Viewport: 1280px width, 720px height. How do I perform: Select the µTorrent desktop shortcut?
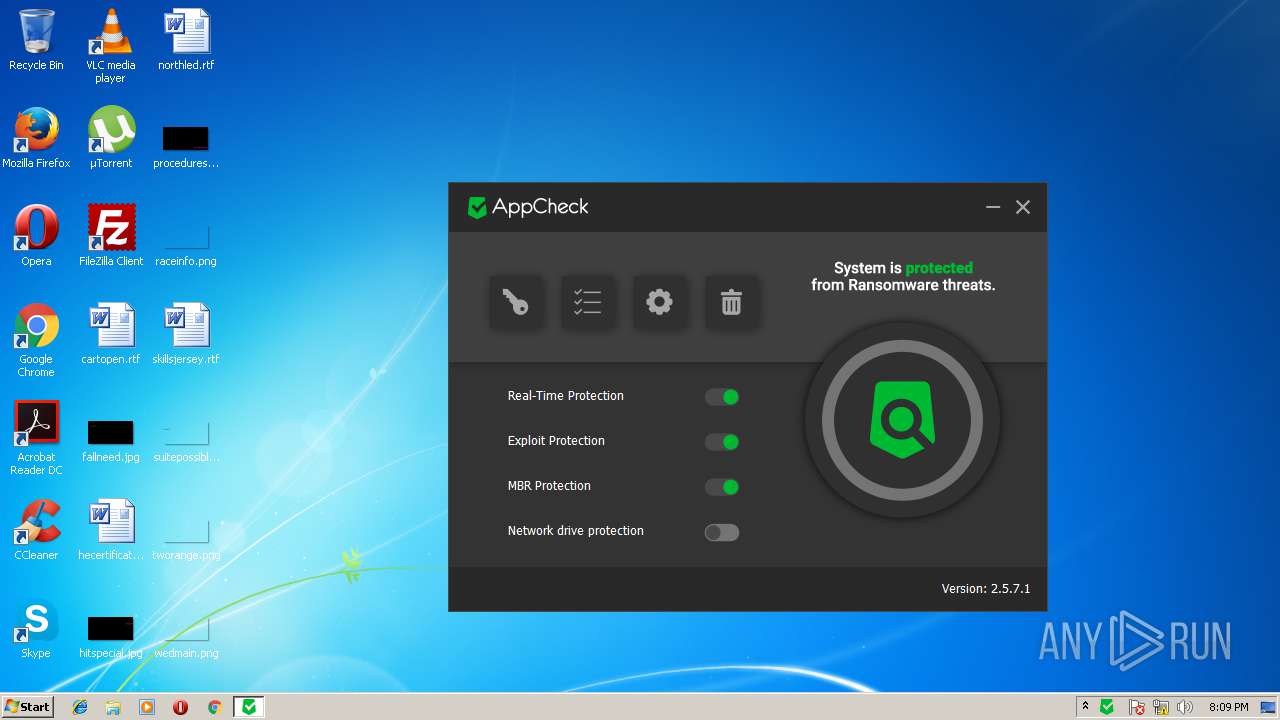click(110, 138)
